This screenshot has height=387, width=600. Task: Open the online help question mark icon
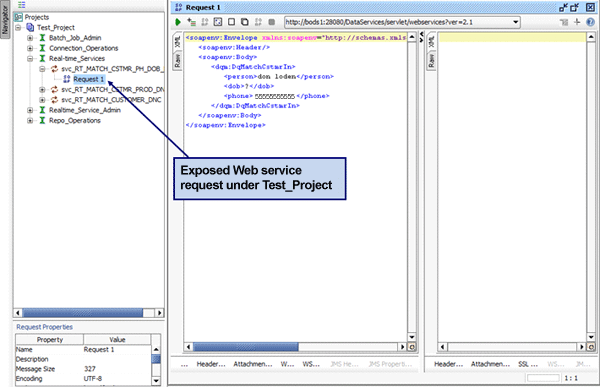[590, 22]
